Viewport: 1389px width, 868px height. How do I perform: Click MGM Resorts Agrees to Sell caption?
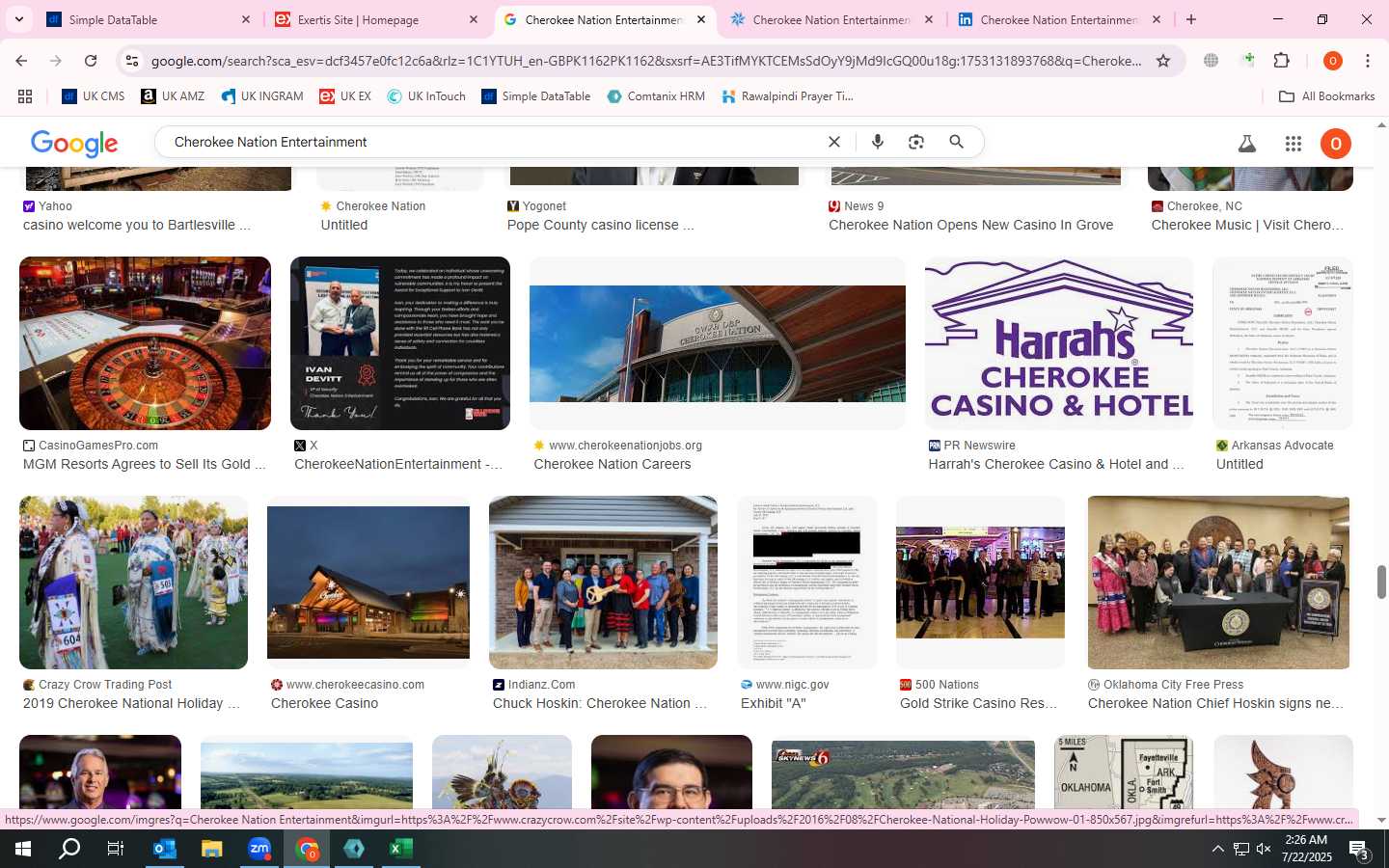coord(145,464)
